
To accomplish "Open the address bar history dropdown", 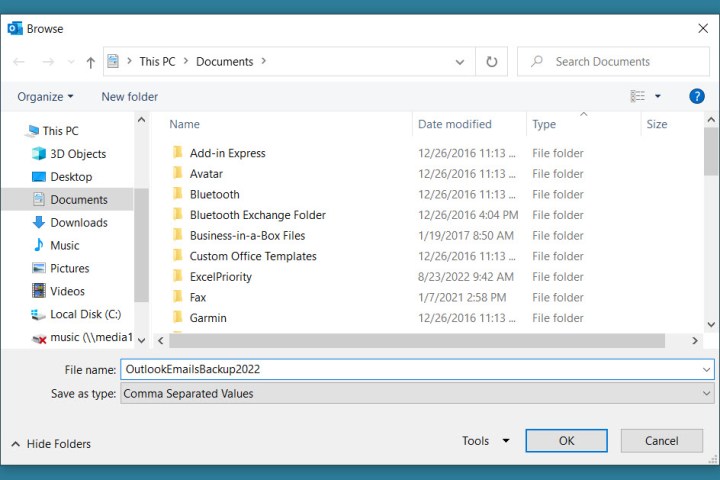I will (x=461, y=62).
